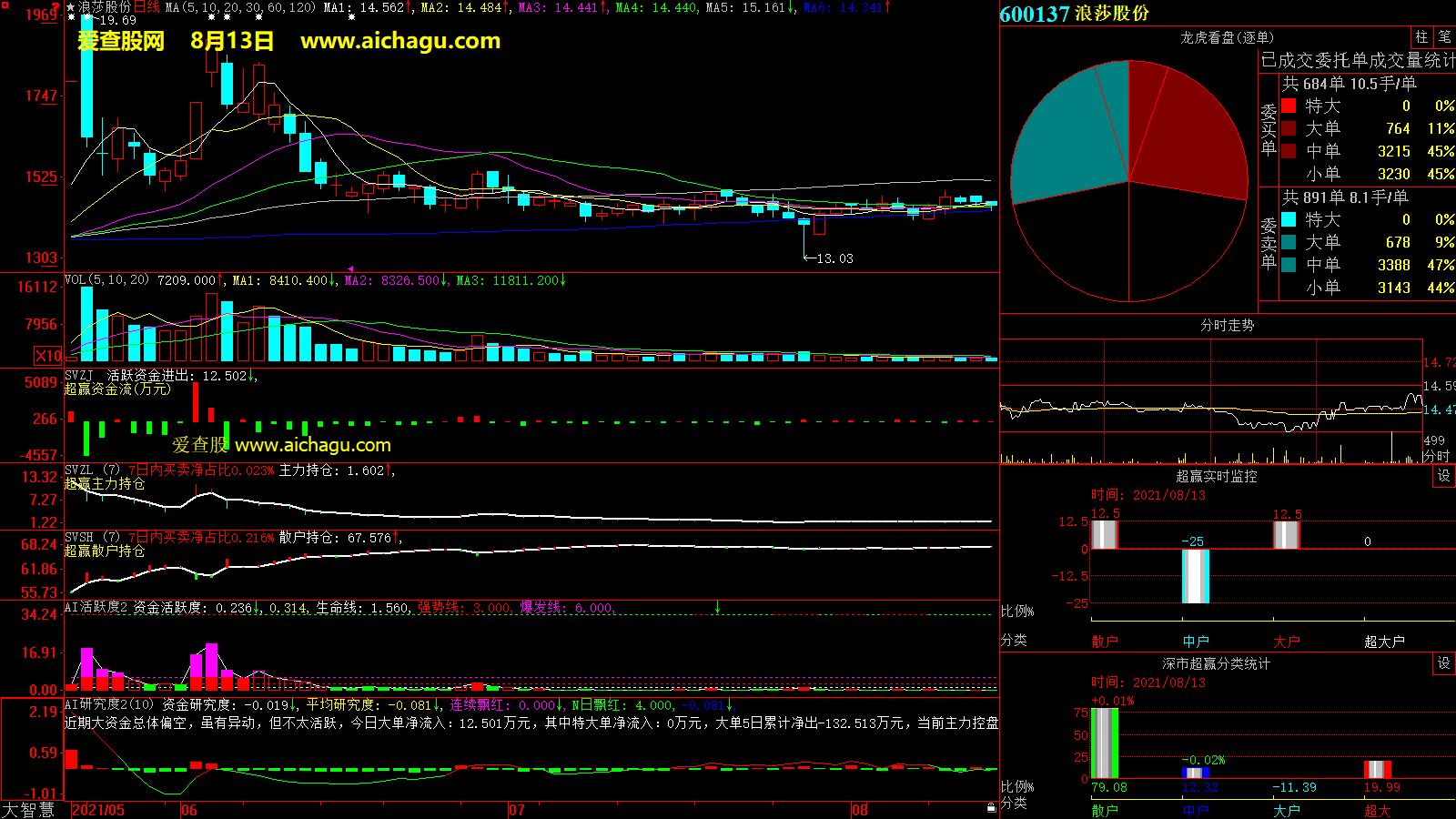Click the 大智慧 logo at bottom-left
Viewport: 1456px width, 819px height.
pyautogui.click(x=28, y=810)
